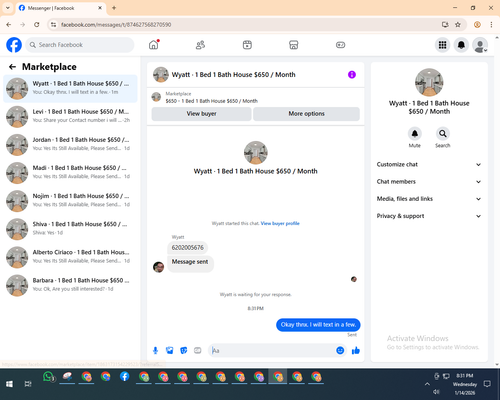Open WhatsApp from the taskbar
This screenshot has width=500, height=400.
49,377
